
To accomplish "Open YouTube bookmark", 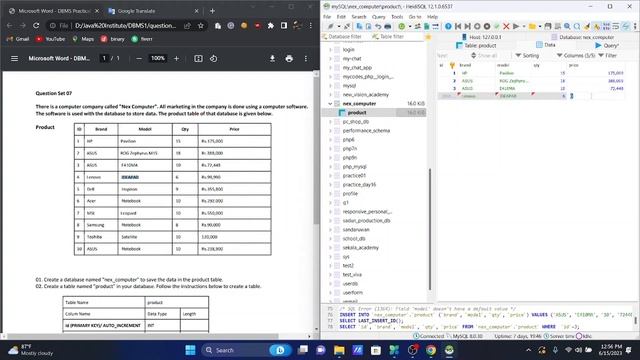I will (50, 39).
